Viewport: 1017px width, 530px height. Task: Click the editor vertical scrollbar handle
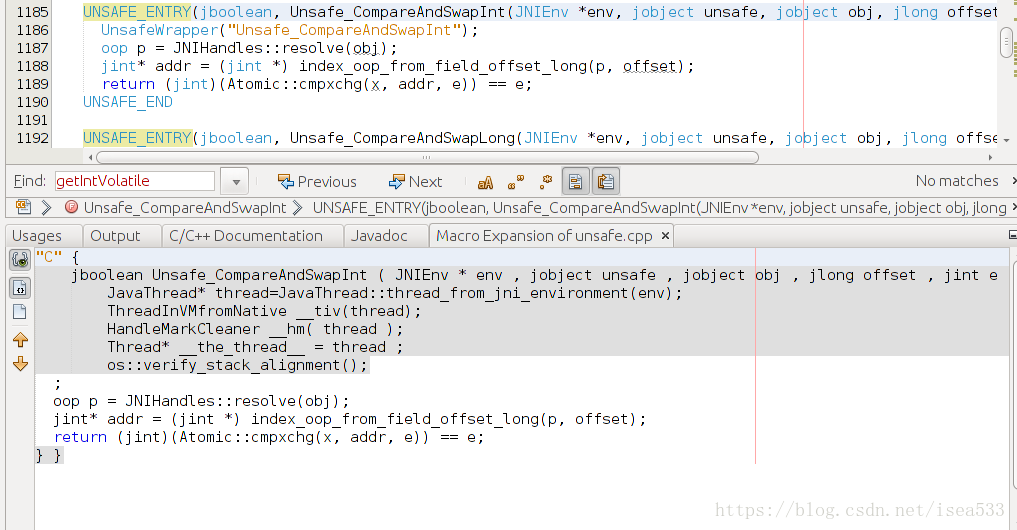tap(1006, 43)
